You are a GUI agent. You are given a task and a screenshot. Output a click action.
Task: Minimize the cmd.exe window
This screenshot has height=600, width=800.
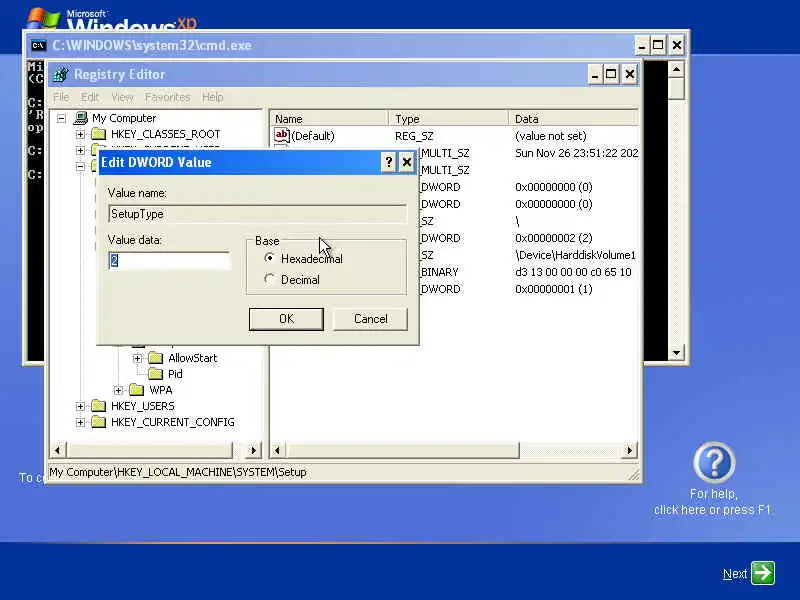(642, 45)
